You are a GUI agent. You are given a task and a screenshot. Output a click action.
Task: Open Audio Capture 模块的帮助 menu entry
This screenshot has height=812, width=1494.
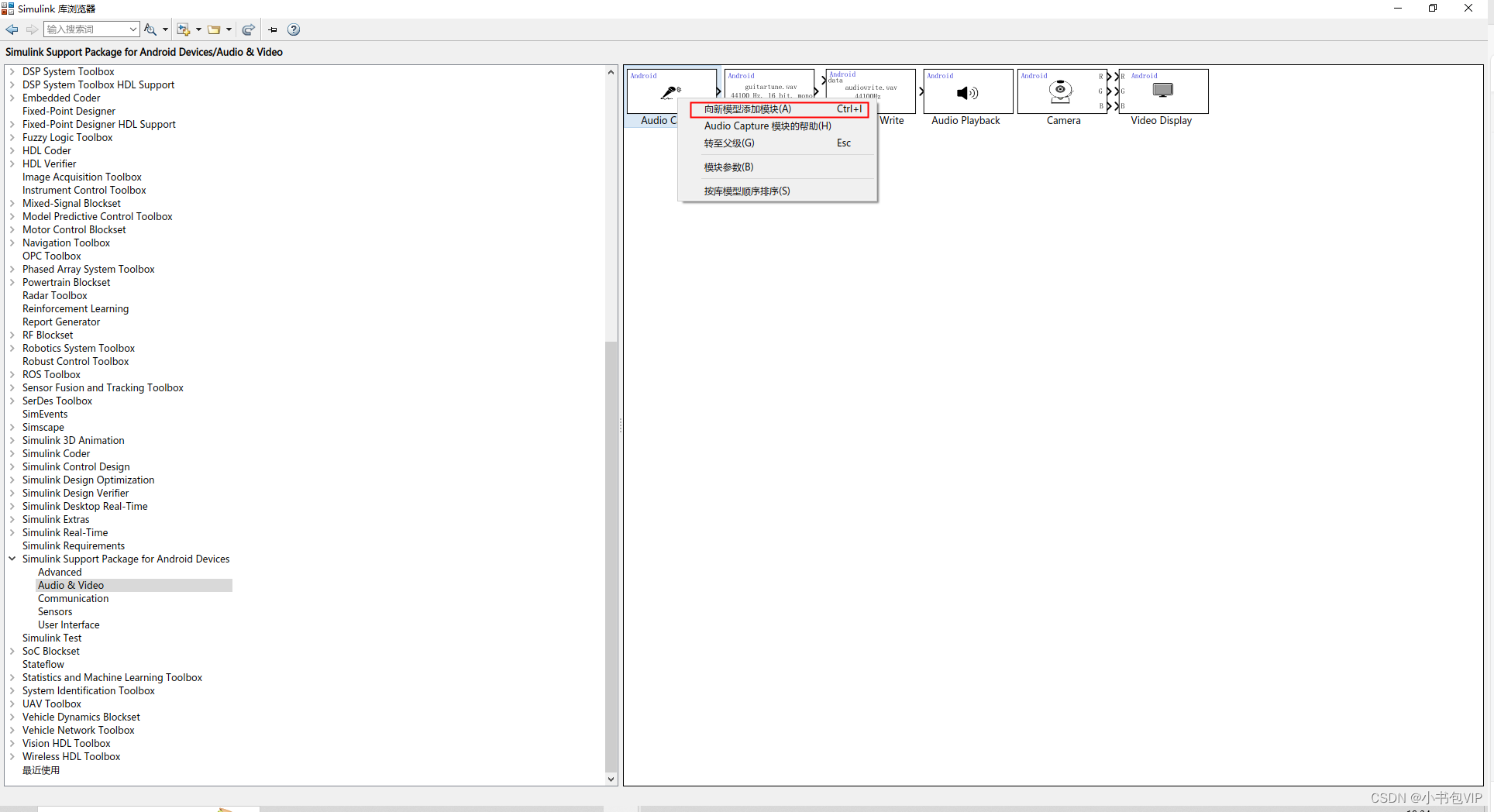pyautogui.click(x=766, y=126)
